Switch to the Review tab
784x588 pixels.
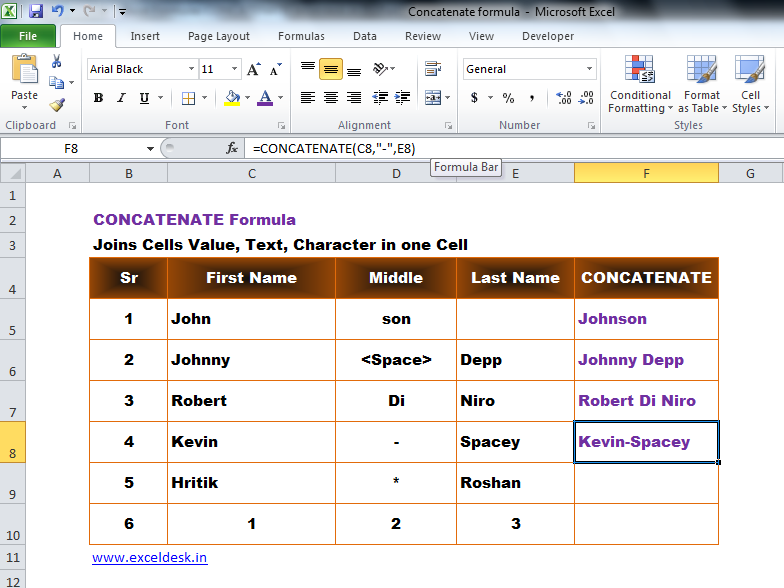click(423, 36)
